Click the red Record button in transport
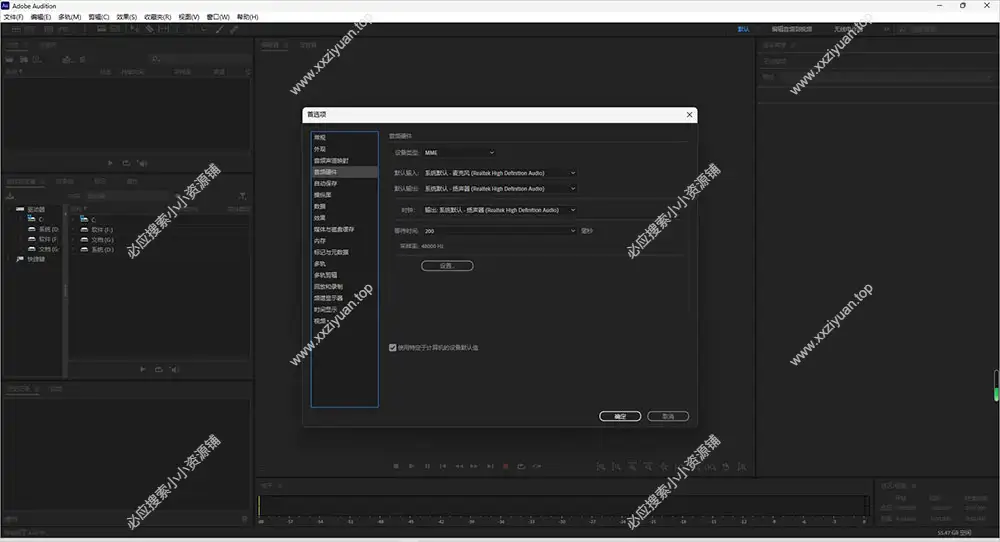Viewport: 1000px width, 542px height. (506, 466)
